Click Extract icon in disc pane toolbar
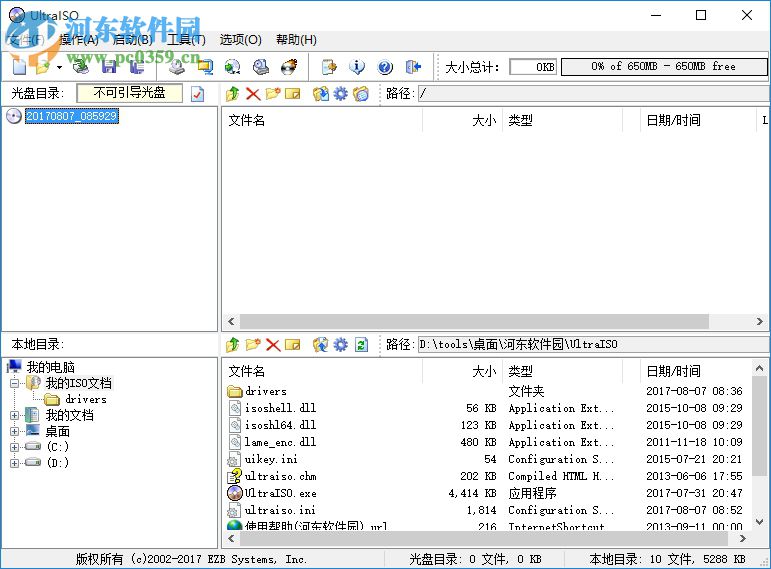This screenshot has width=771, height=569. tap(321, 93)
